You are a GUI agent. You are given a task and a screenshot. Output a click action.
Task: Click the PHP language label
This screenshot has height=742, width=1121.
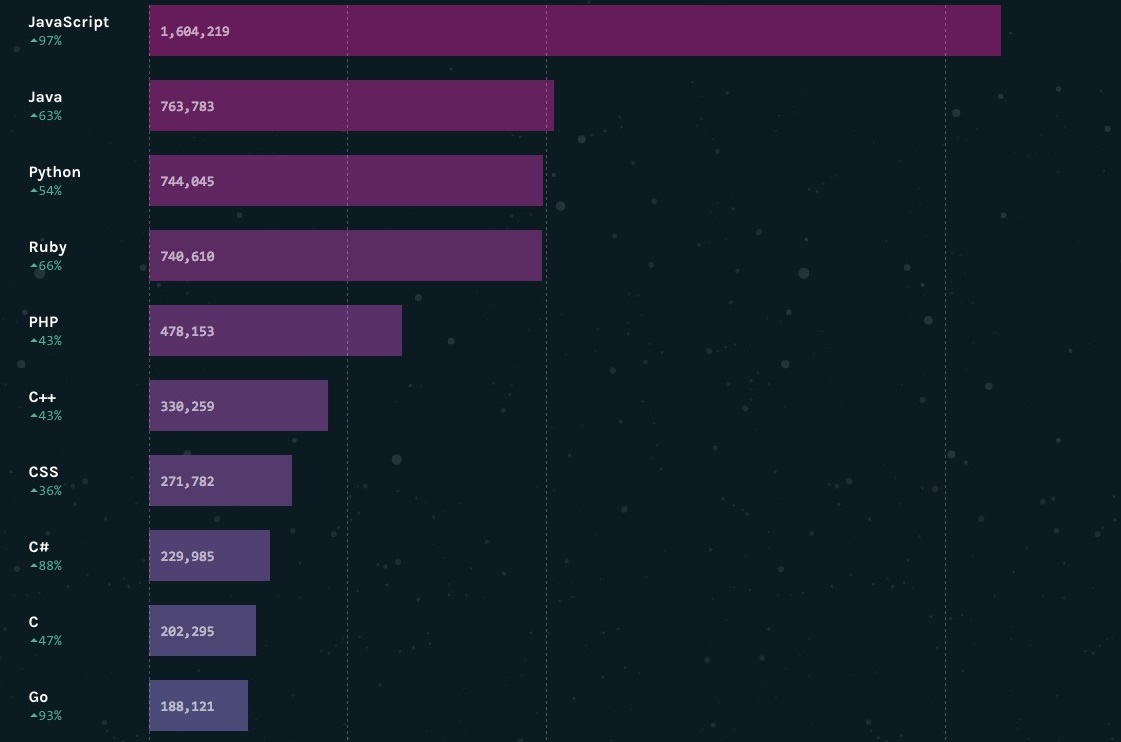tap(44, 322)
